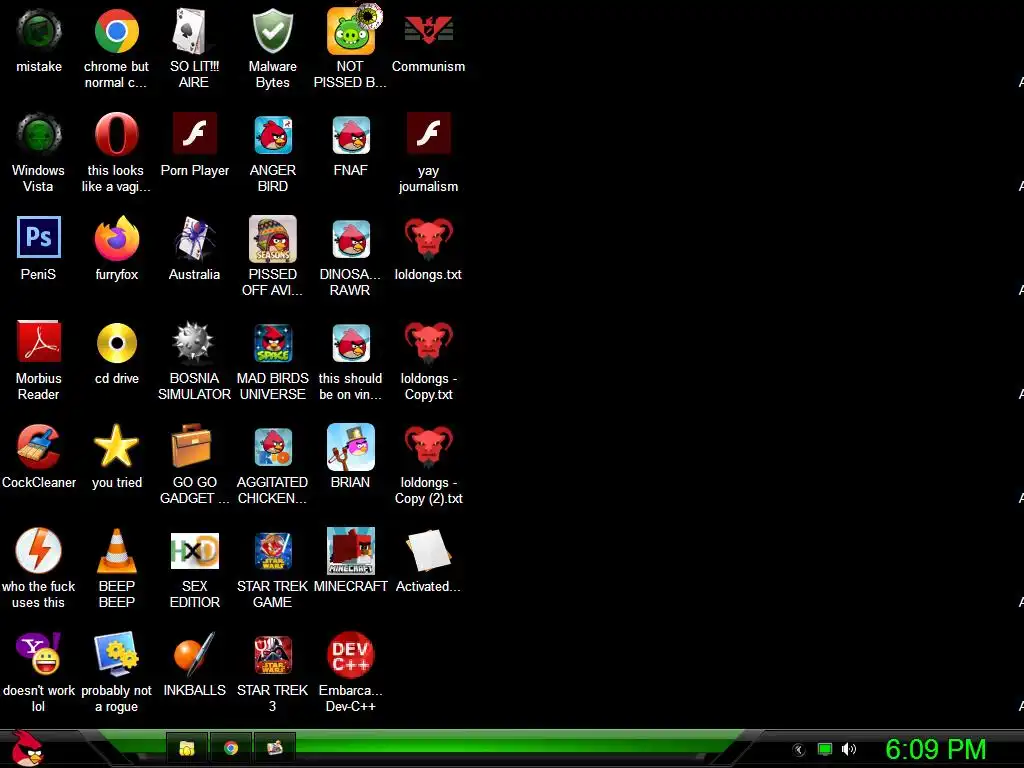The width and height of the screenshot is (1024, 768).
Task: Open the Angry Bird Start button
Action: pos(28,748)
